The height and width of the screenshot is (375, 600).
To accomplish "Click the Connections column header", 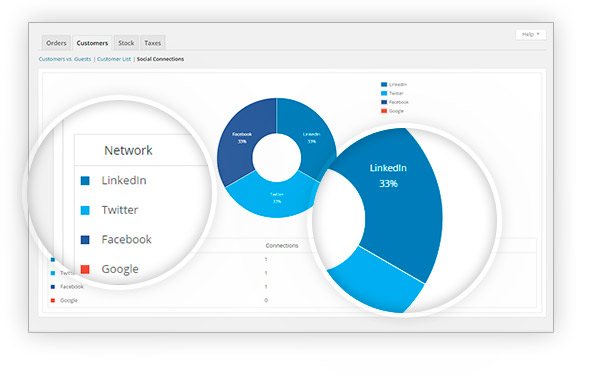I will pyautogui.click(x=282, y=246).
